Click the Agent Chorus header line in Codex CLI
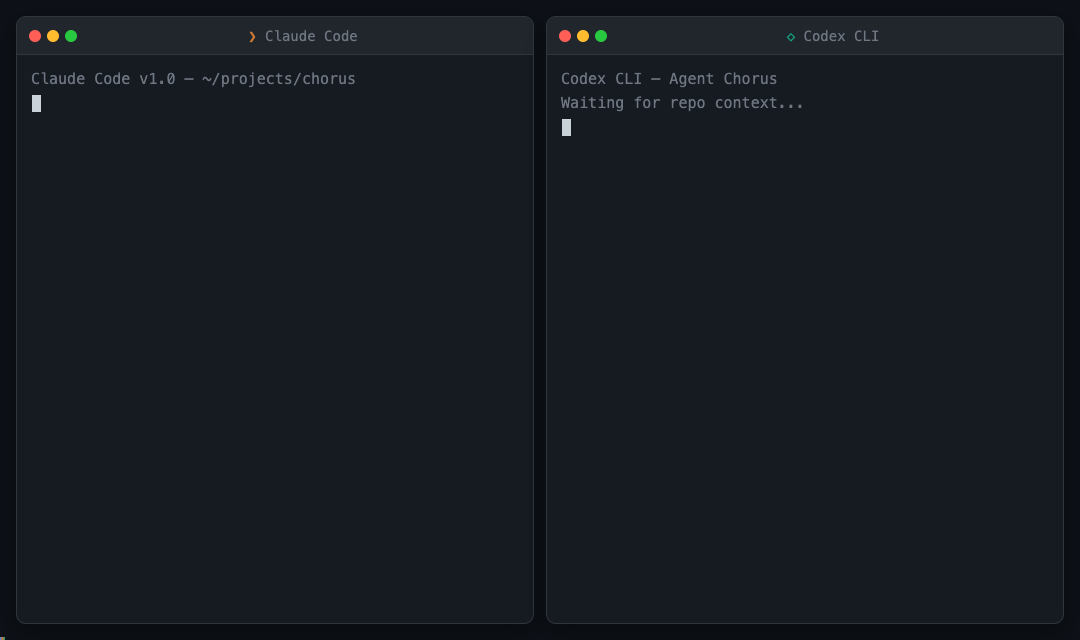The width and height of the screenshot is (1080, 640). 668,78
